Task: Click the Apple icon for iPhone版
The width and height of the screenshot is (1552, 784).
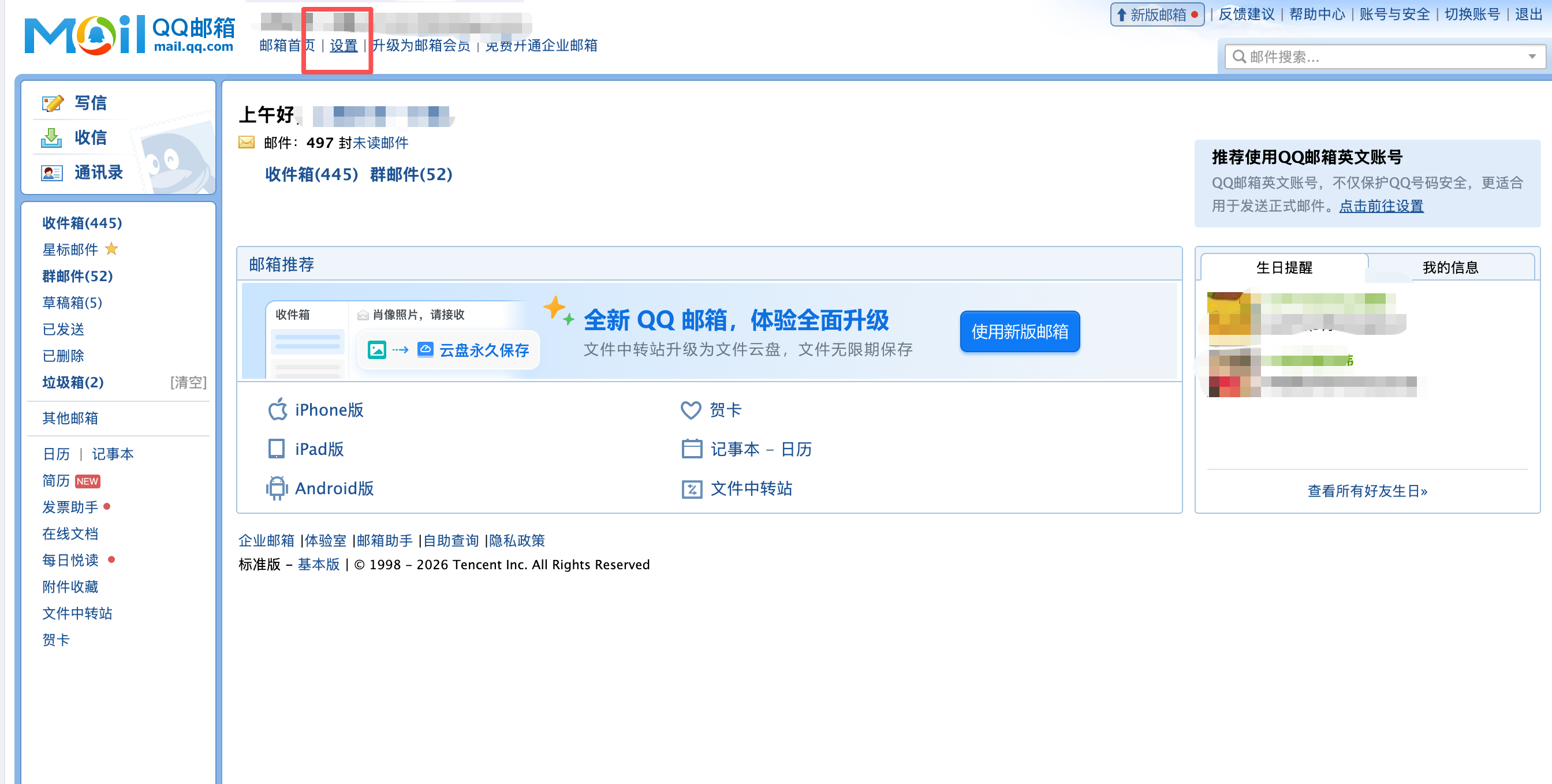Action: [277, 410]
